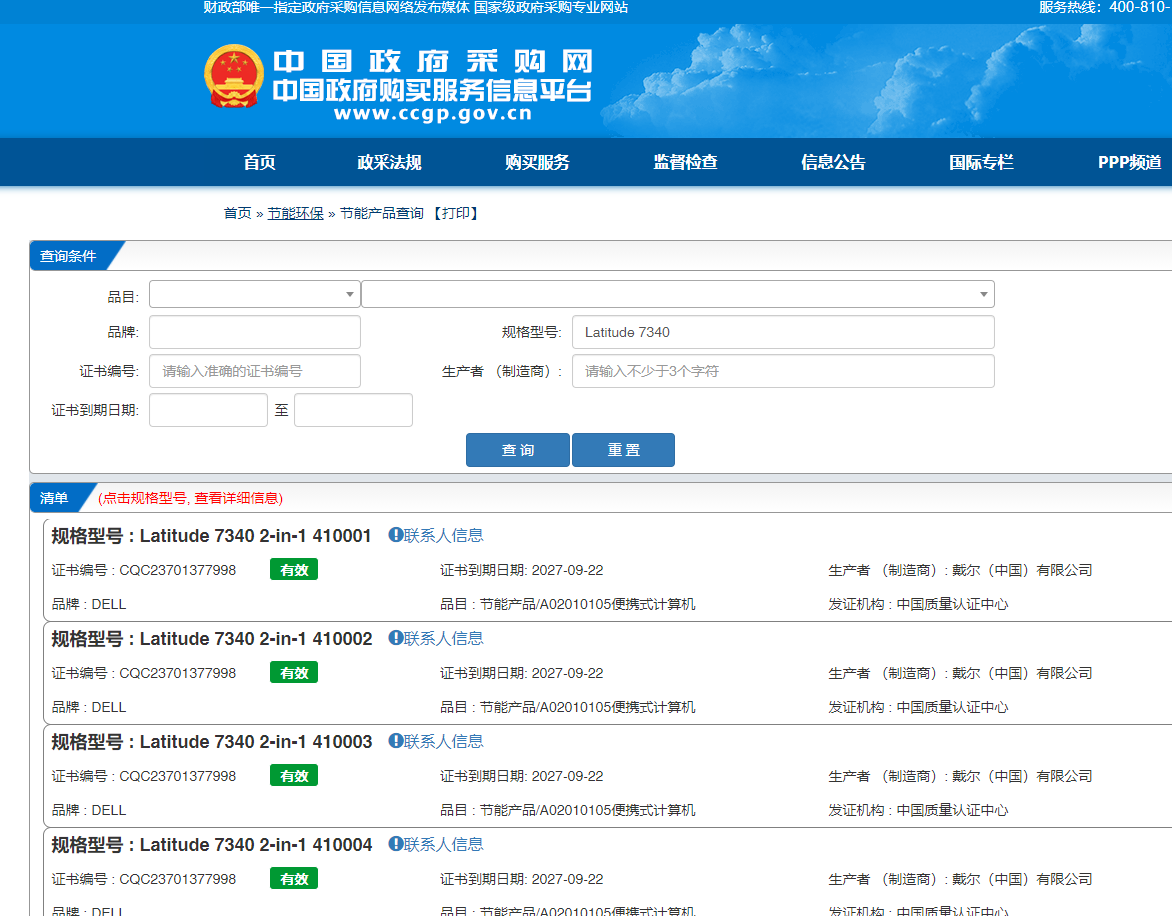The width and height of the screenshot is (1172, 916).
Task: Click info icon beside 410003 contact link
Action: pos(395,741)
